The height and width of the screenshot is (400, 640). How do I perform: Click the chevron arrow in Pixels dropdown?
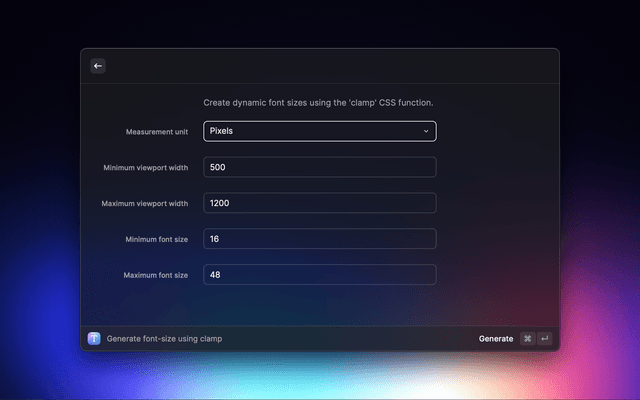(426, 131)
